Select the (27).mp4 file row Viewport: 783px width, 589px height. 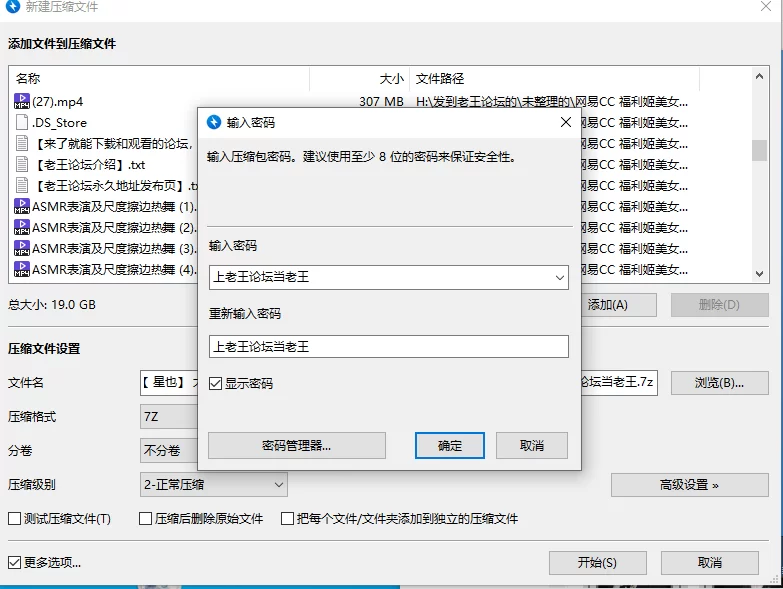[x=381, y=101]
